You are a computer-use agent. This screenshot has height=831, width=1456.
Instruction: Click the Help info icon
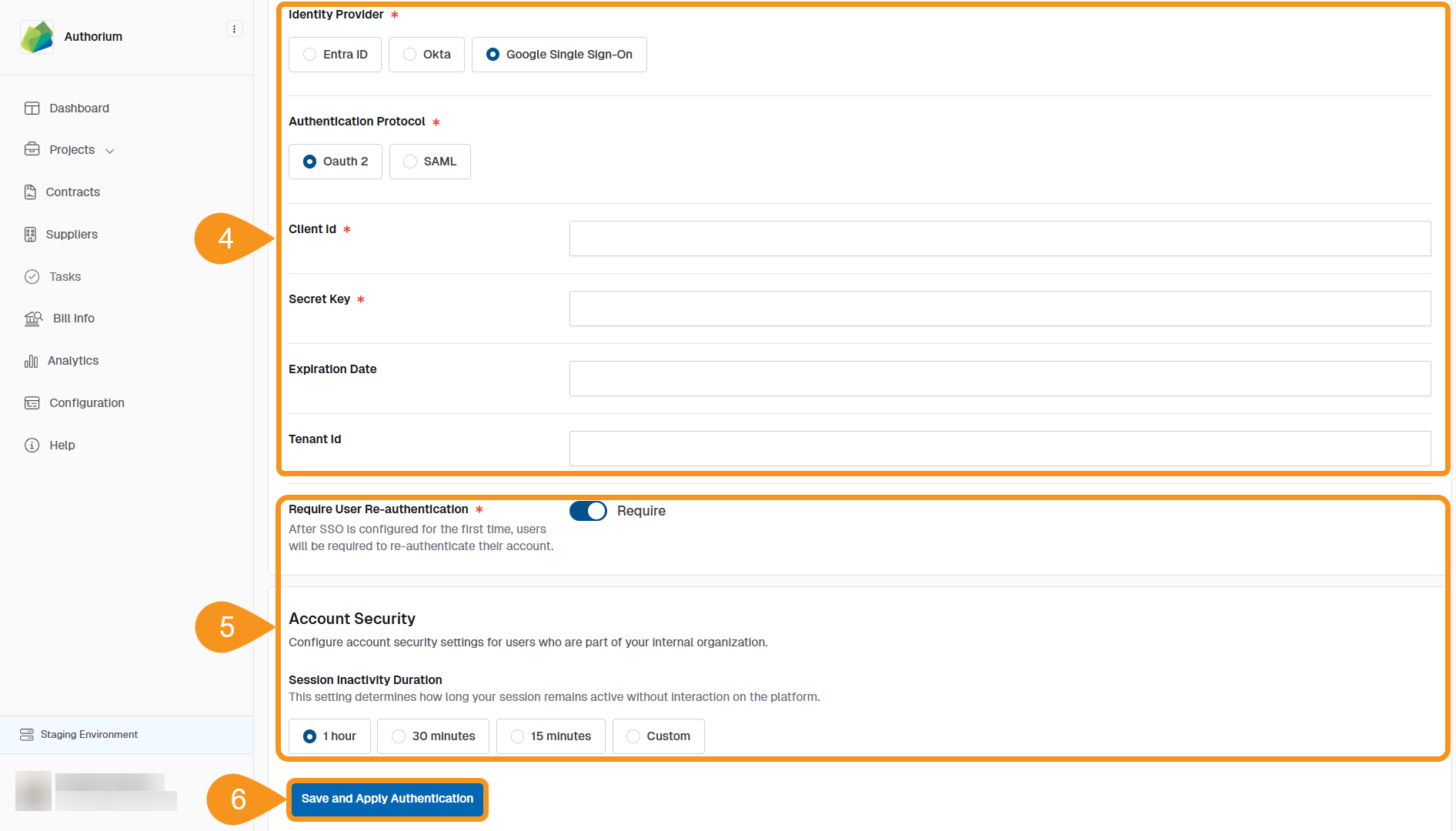[x=32, y=446]
